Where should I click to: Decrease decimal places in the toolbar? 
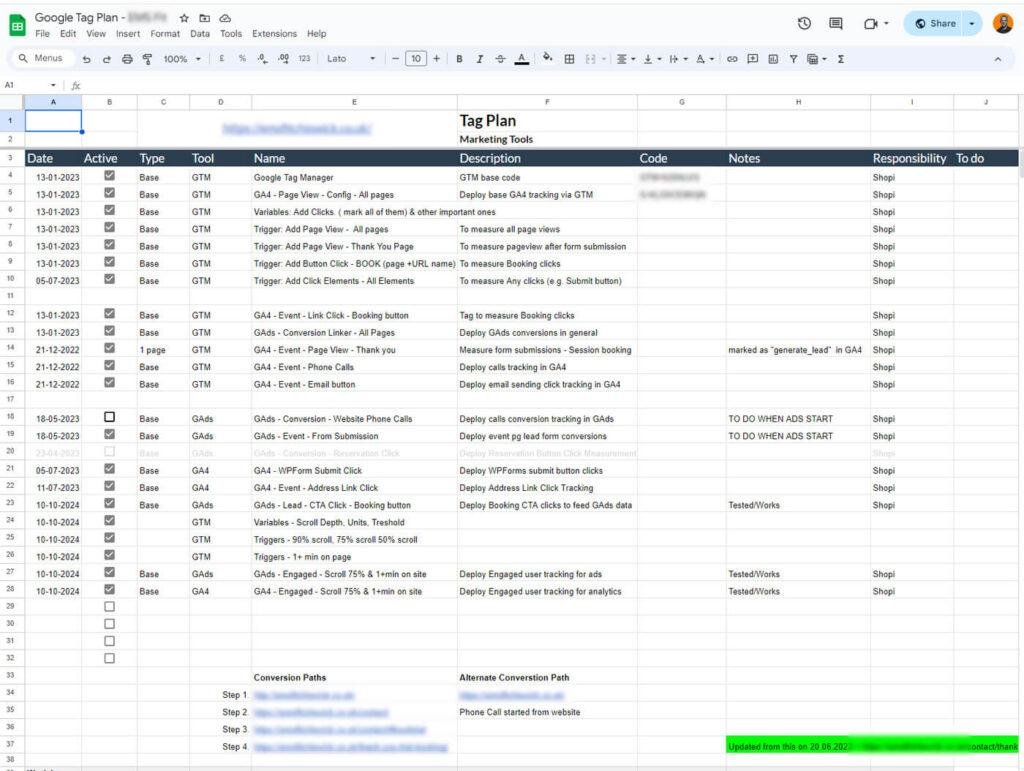263,59
